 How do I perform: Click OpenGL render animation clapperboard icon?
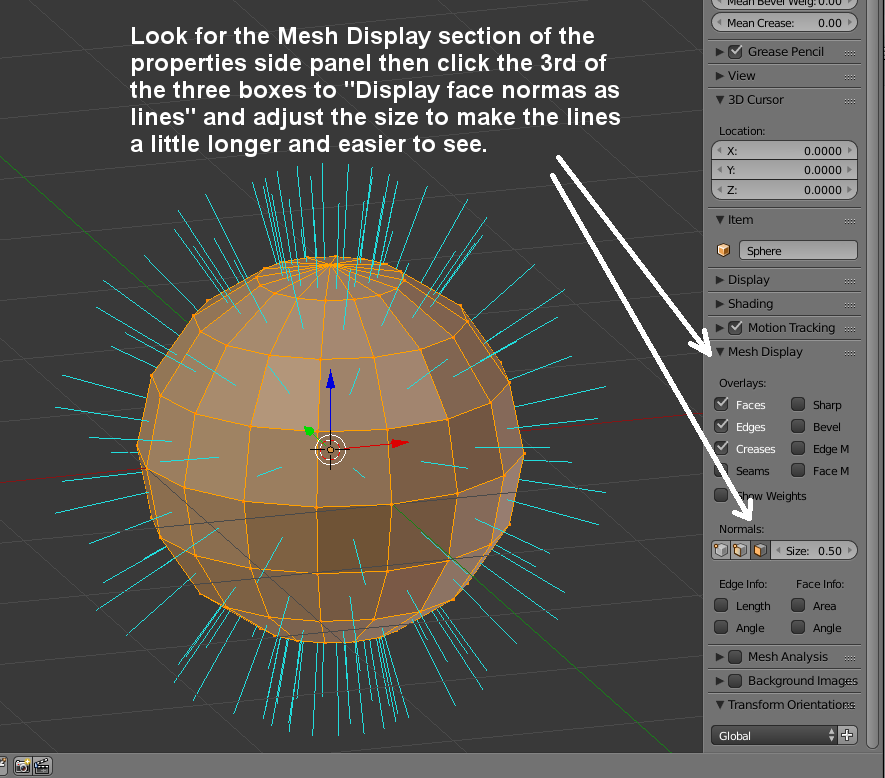pyautogui.click(x=42, y=766)
